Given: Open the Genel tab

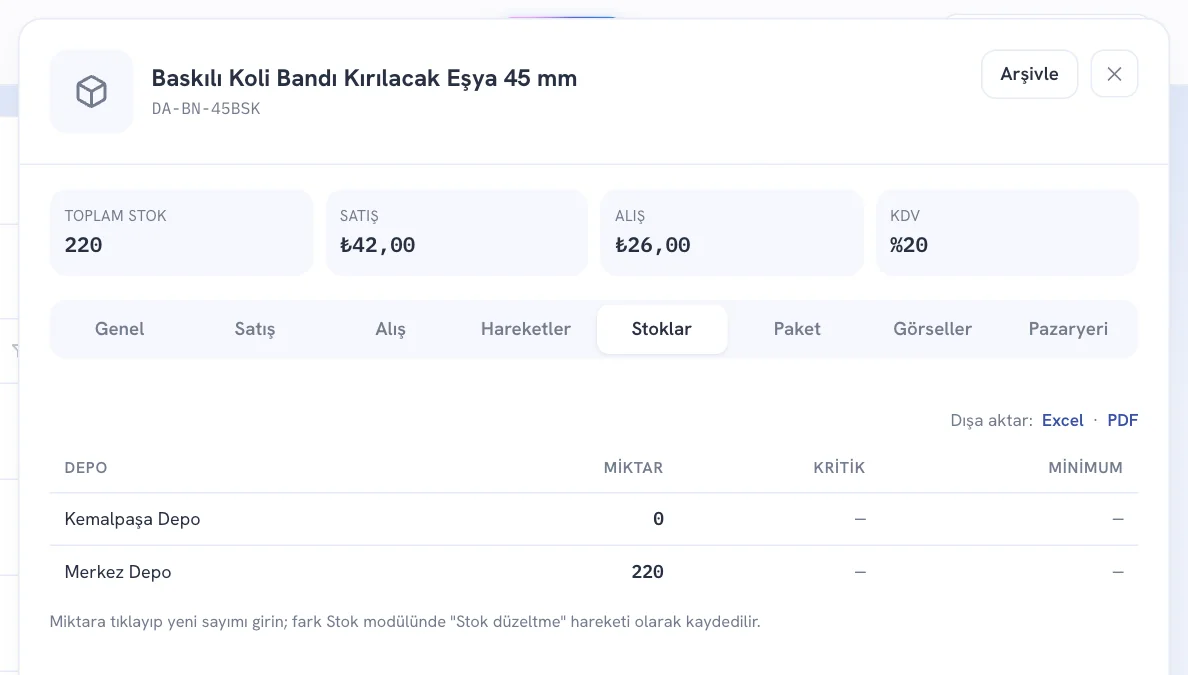Looking at the screenshot, I should (x=119, y=329).
